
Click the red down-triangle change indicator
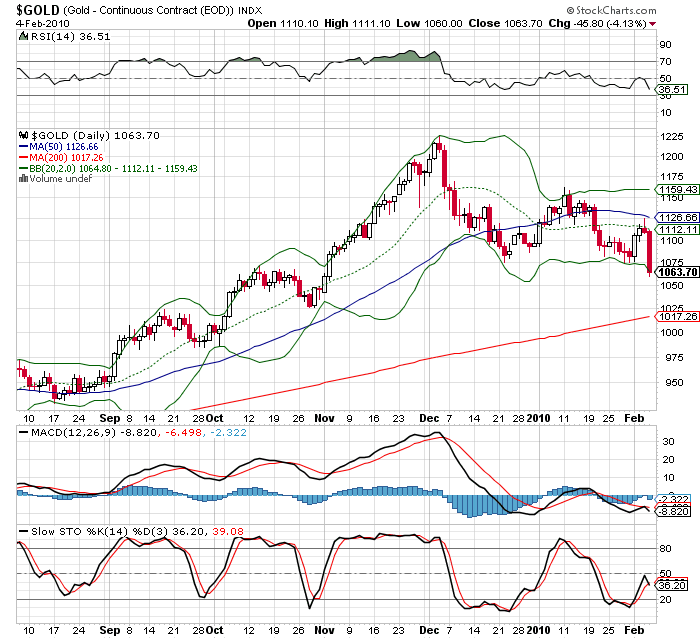pos(653,24)
